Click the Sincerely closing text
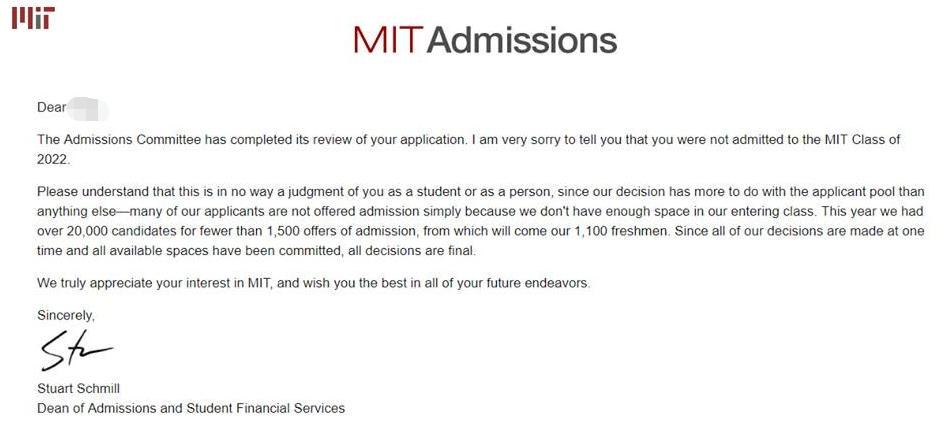This screenshot has width=945, height=434. coord(66,315)
